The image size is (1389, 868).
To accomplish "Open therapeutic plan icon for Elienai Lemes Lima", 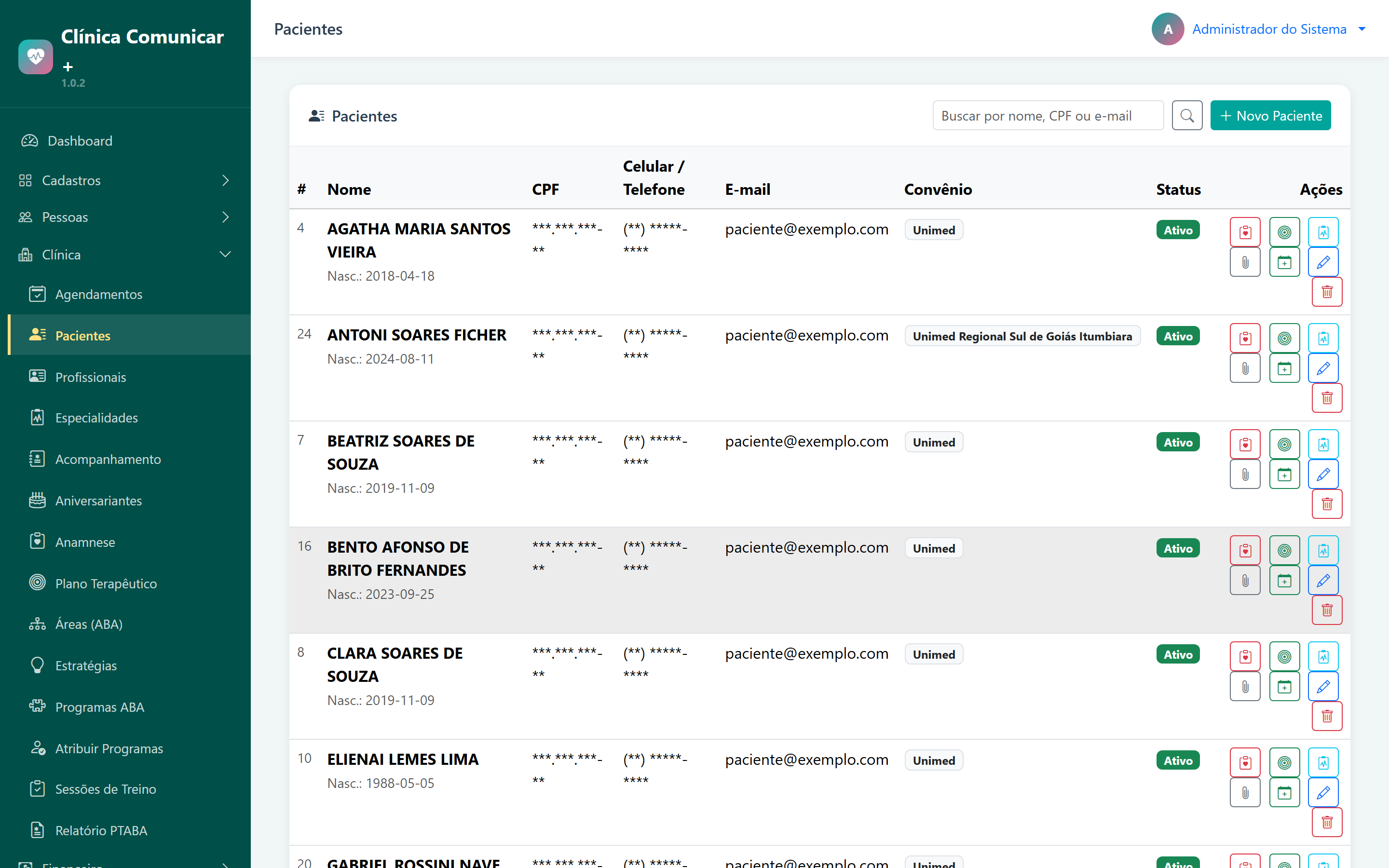I will (1284, 763).
